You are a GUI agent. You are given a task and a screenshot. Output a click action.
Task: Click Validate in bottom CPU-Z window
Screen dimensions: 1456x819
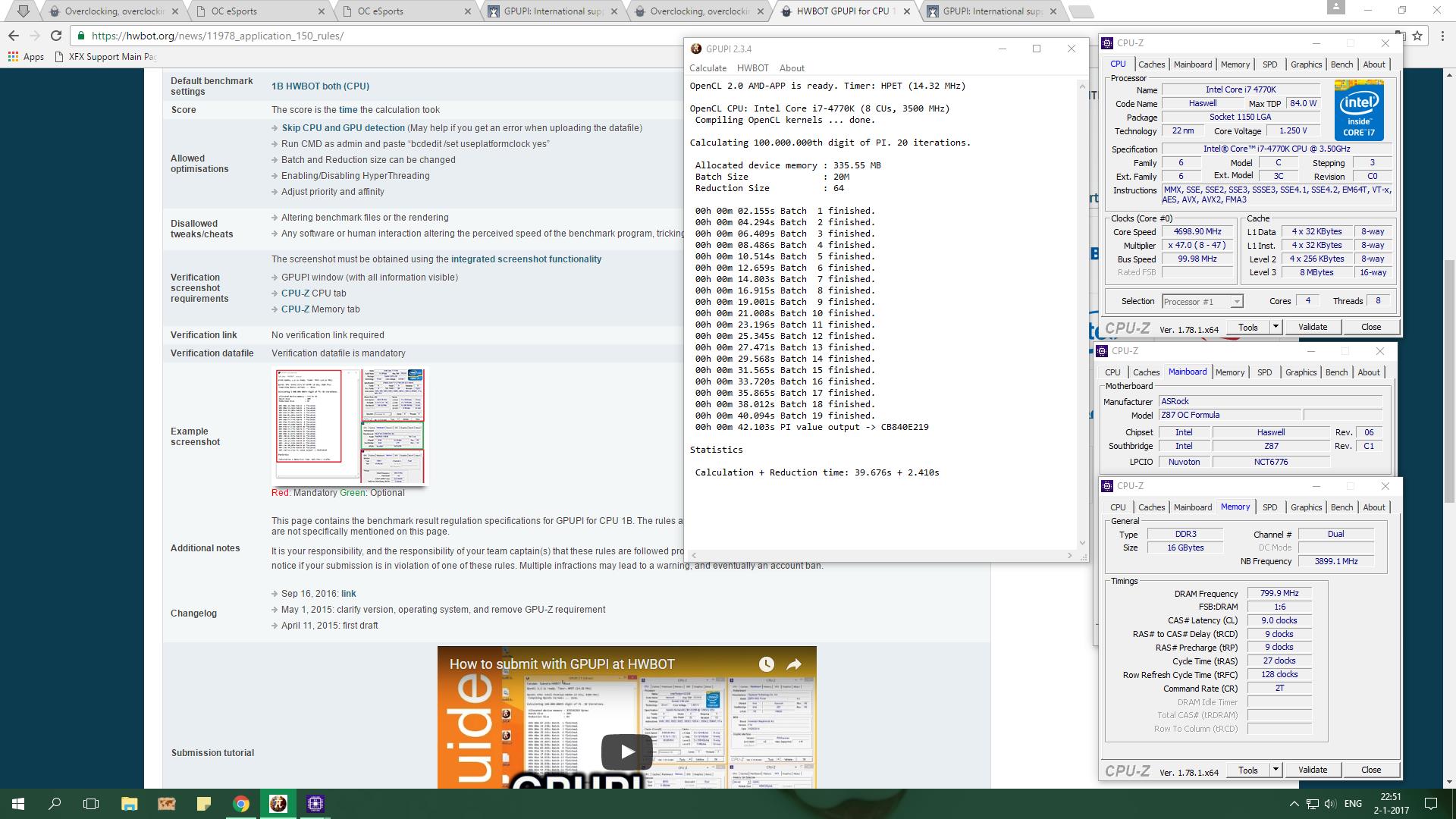pos(1313,770)
